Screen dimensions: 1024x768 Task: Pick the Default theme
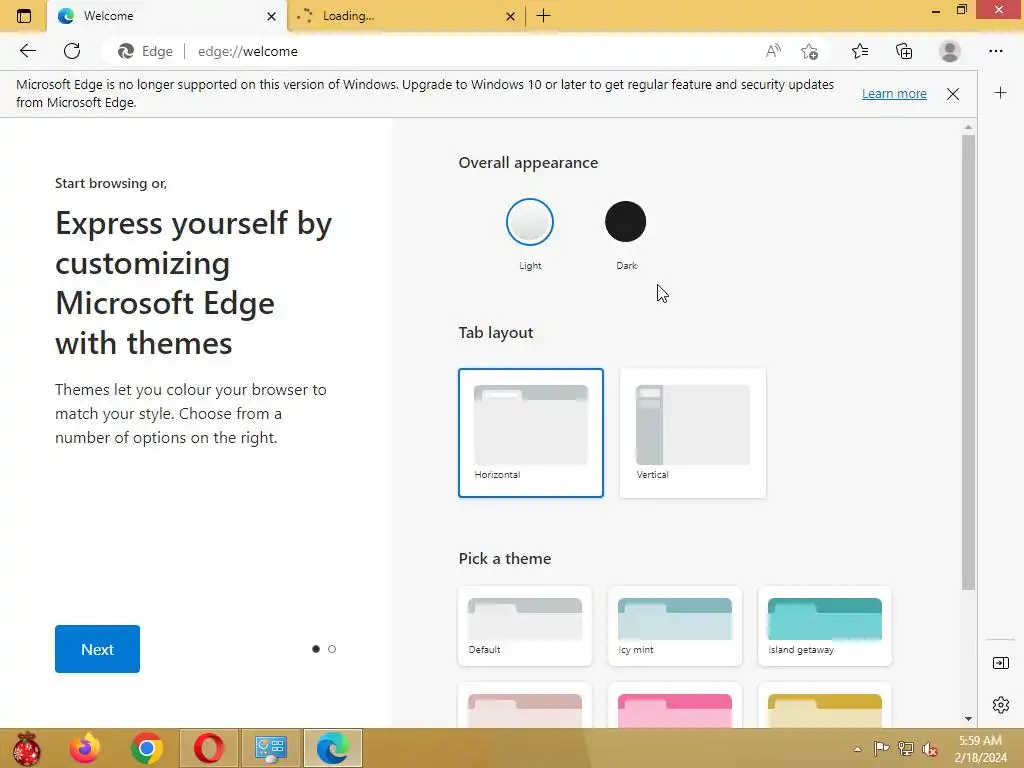525,626
